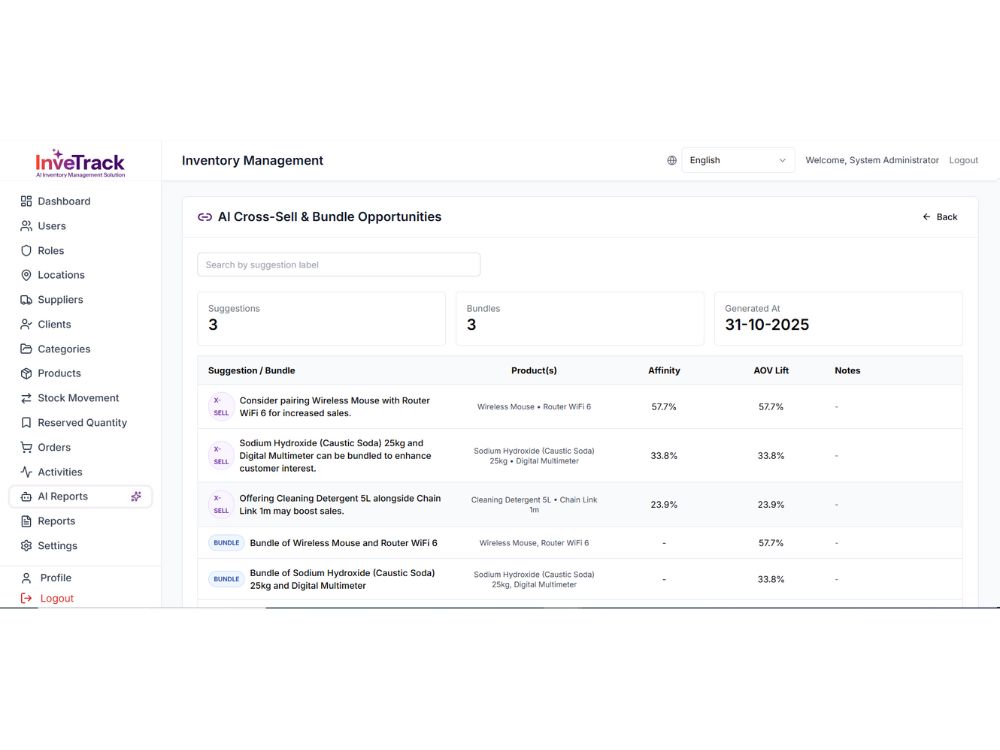Click the Back button

pyautogui.click(x=940, y=217)
